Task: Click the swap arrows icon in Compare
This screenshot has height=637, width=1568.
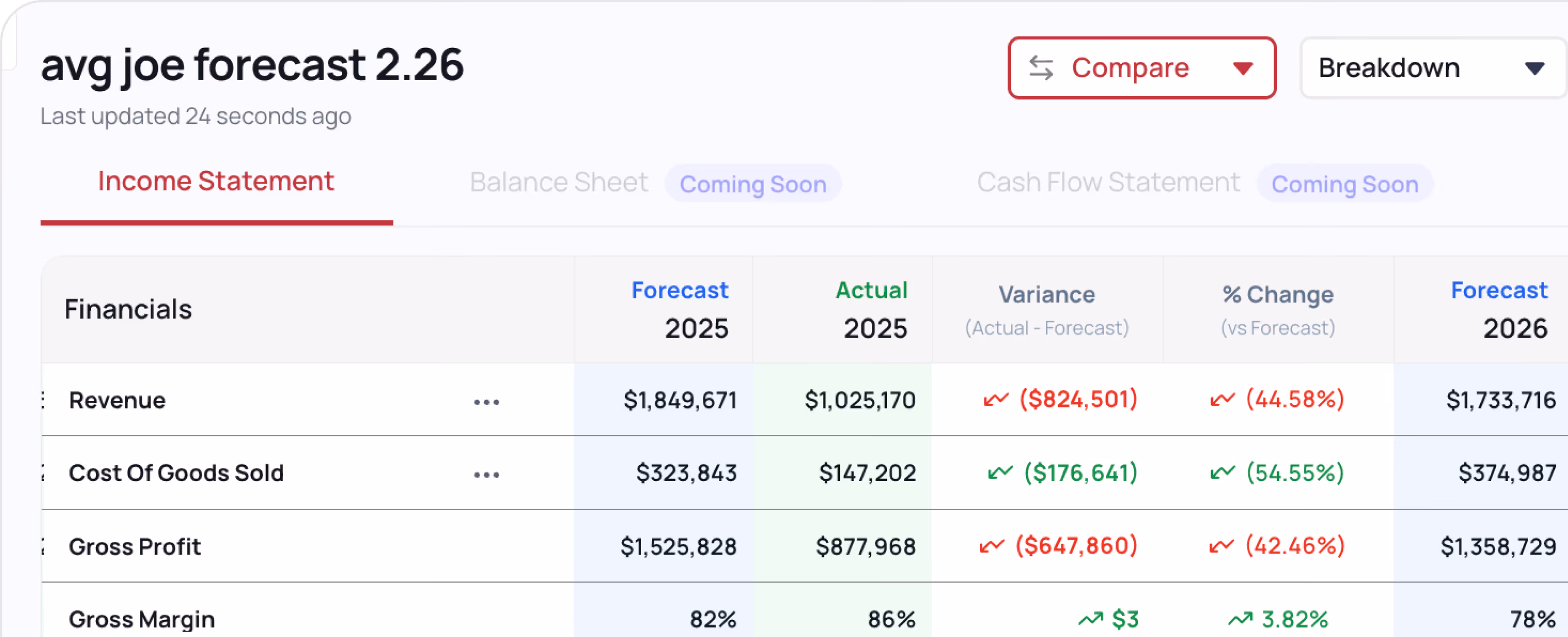Action: [x=1041, y=68]
